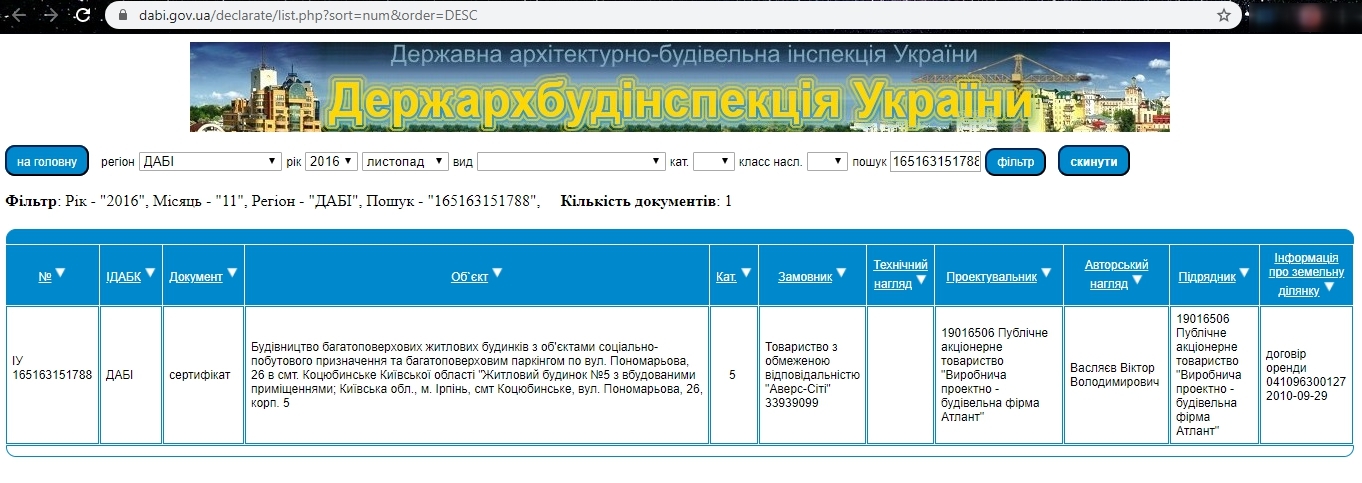Click sort arrow next to Підрядник header
Screen dimensions: 1362x483
click(x=1244, y=272)
